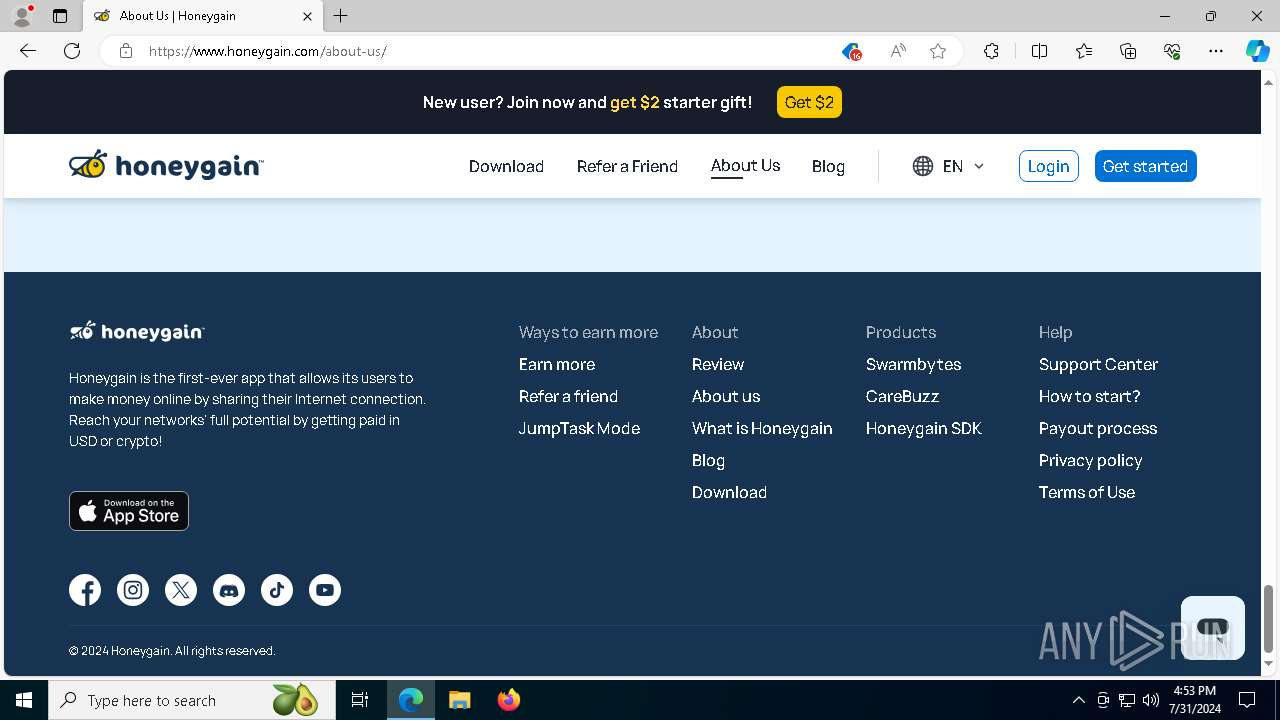Open Honeygain Facebook page icon
This screenshot has width=1280, height=720.
point(85,590)
